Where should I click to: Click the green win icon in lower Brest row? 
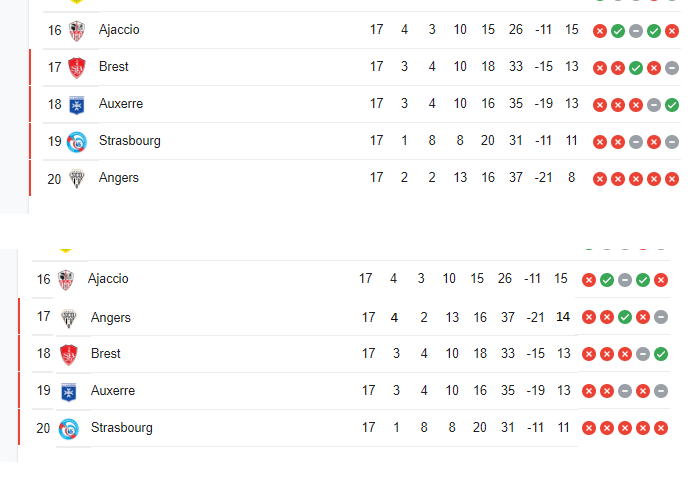click(661, 354)
